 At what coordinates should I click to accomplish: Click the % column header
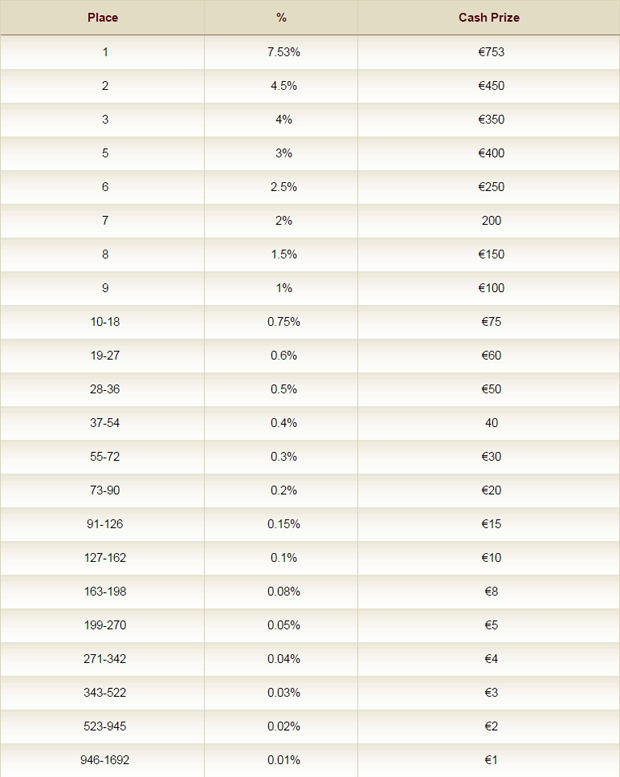[282, 18]
